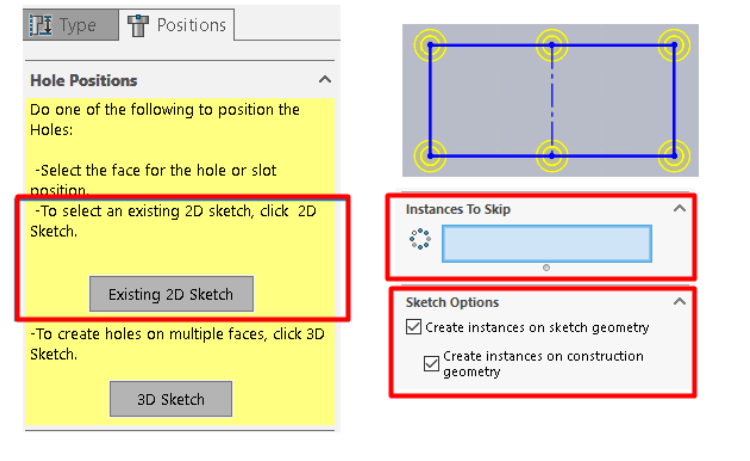Collapse the Hole Positions section
The height and width of the screenshot is (461, 750).
pyautogui.click(x=324, y=80)
